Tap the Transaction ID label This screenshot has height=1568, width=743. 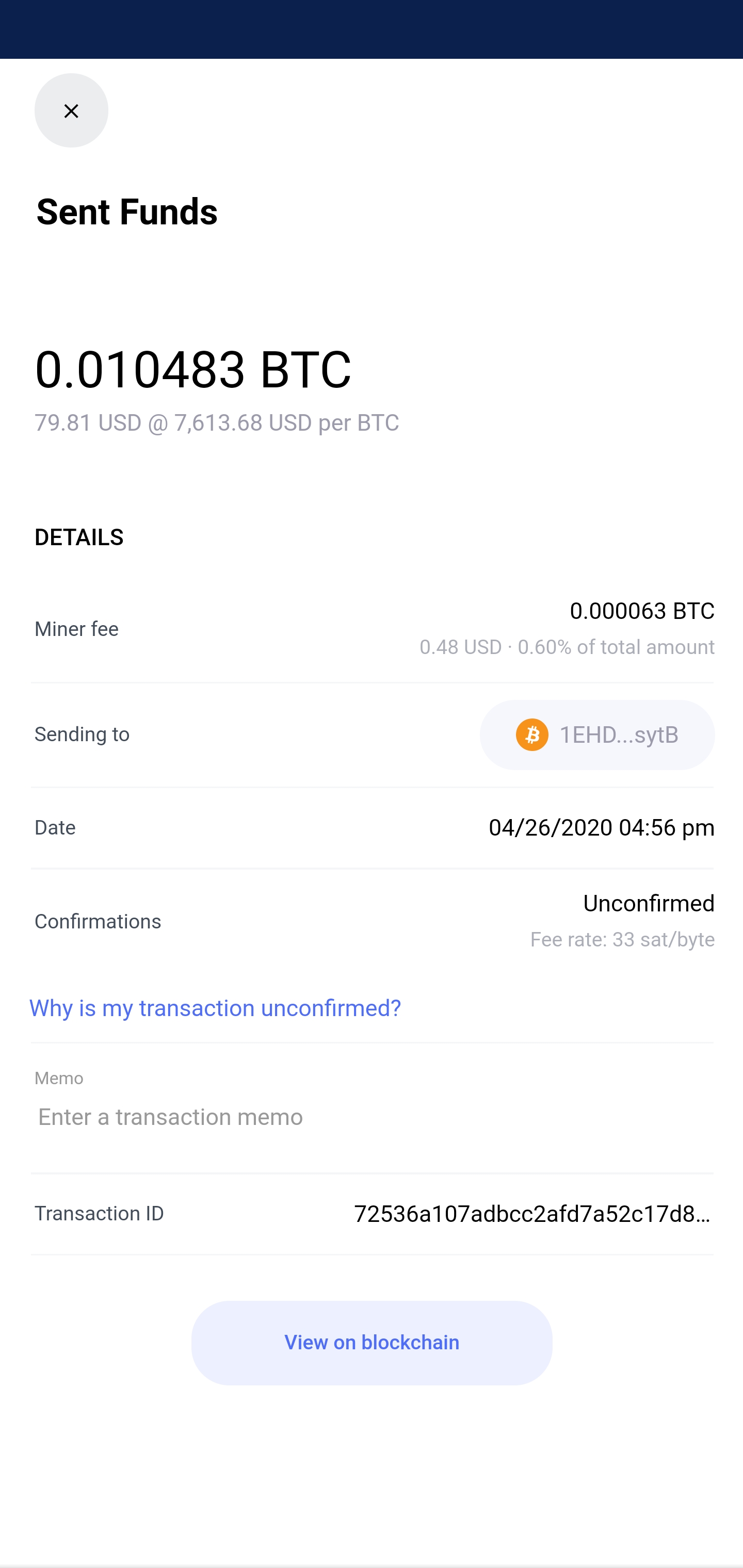[x=99, y=1213]
